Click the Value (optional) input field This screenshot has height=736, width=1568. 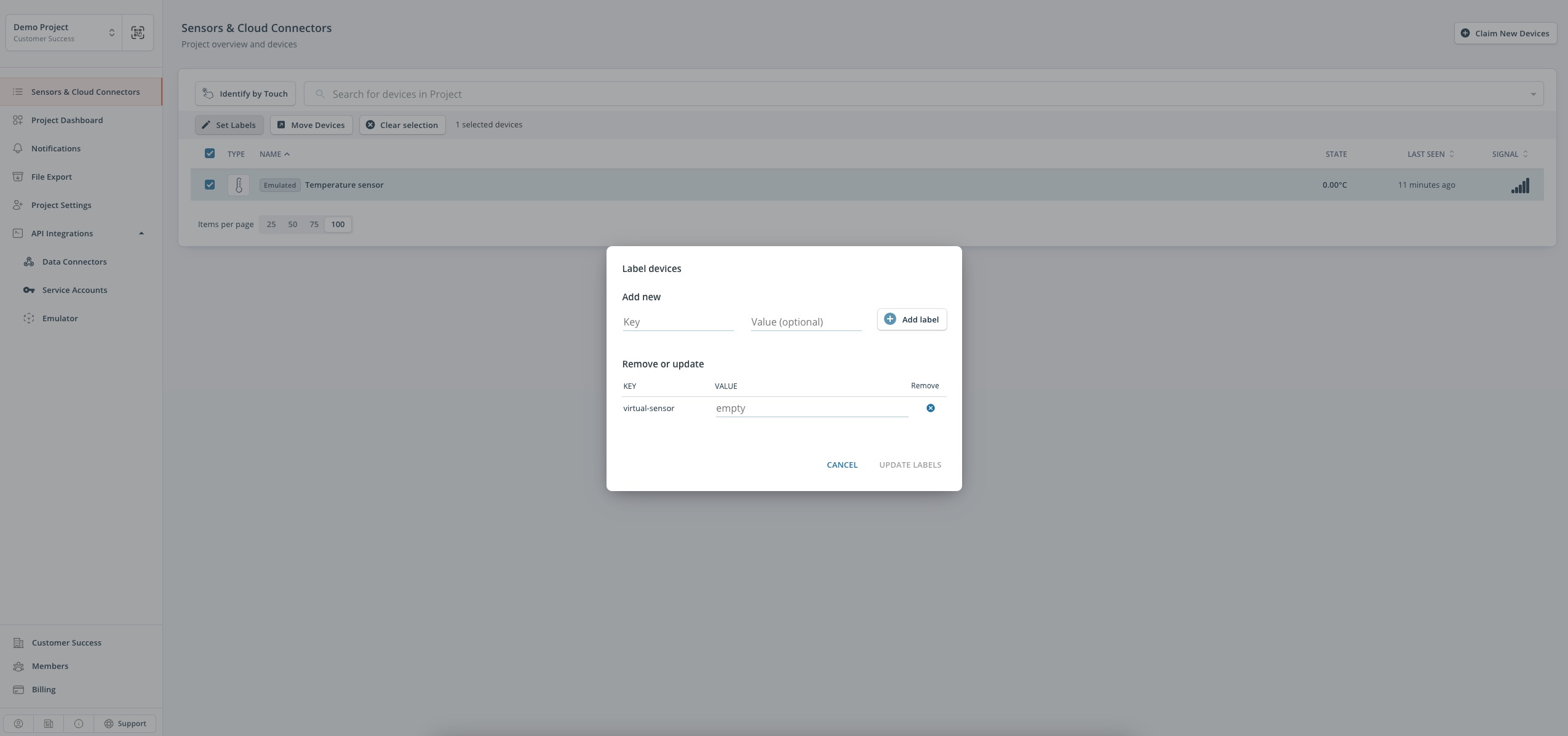point(806,322)
